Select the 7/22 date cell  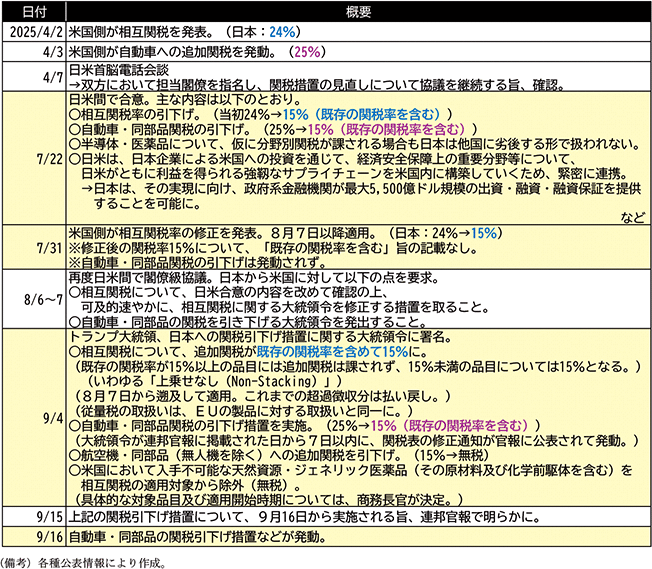[33, 159]
